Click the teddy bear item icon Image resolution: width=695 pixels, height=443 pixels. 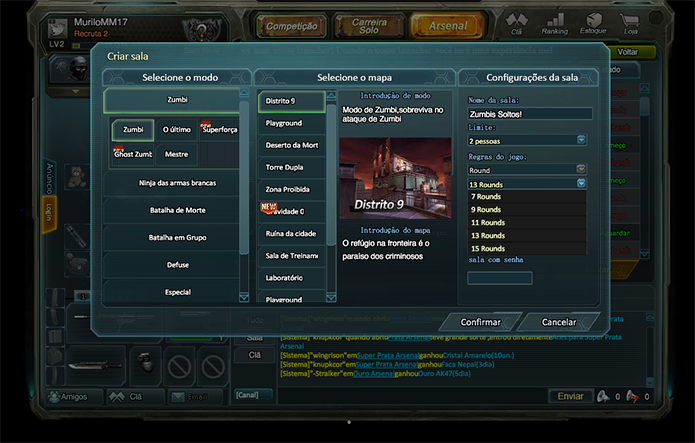77,176
